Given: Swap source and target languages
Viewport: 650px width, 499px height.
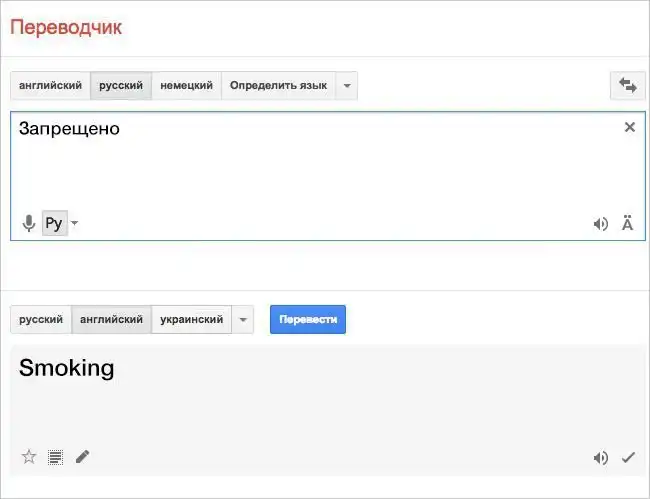Looking at the screenshot, I should click(x=628, y=86).
